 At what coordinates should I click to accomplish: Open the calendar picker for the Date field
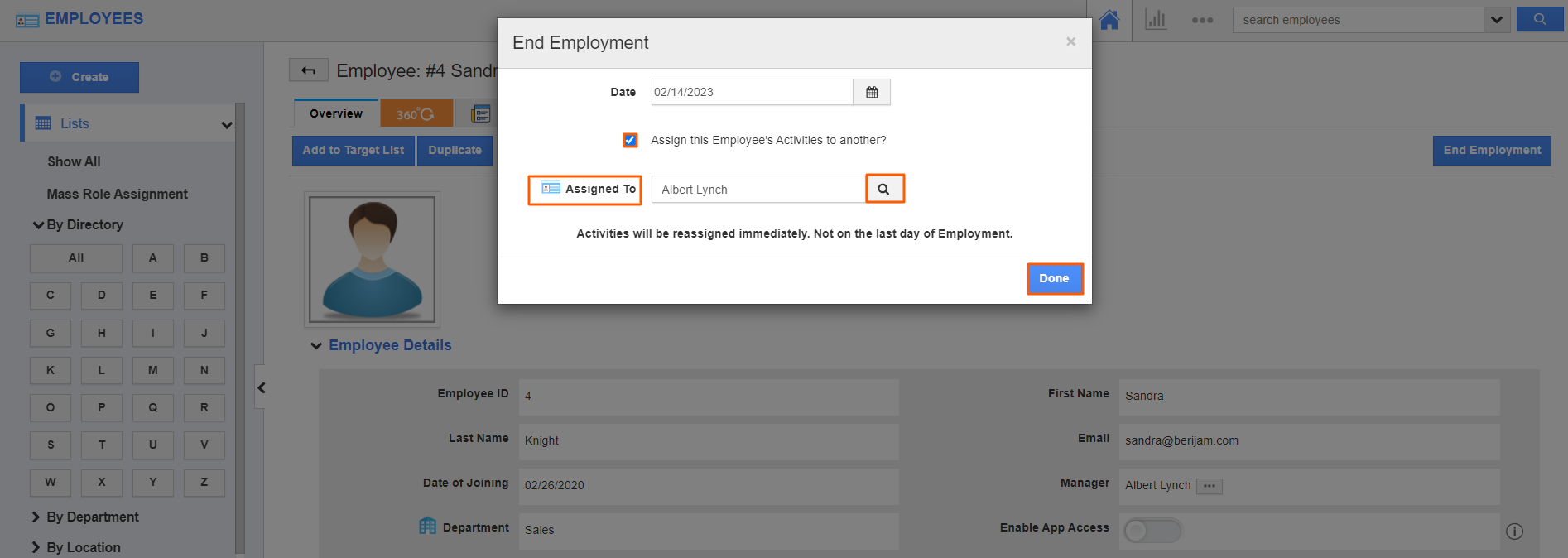872,91
